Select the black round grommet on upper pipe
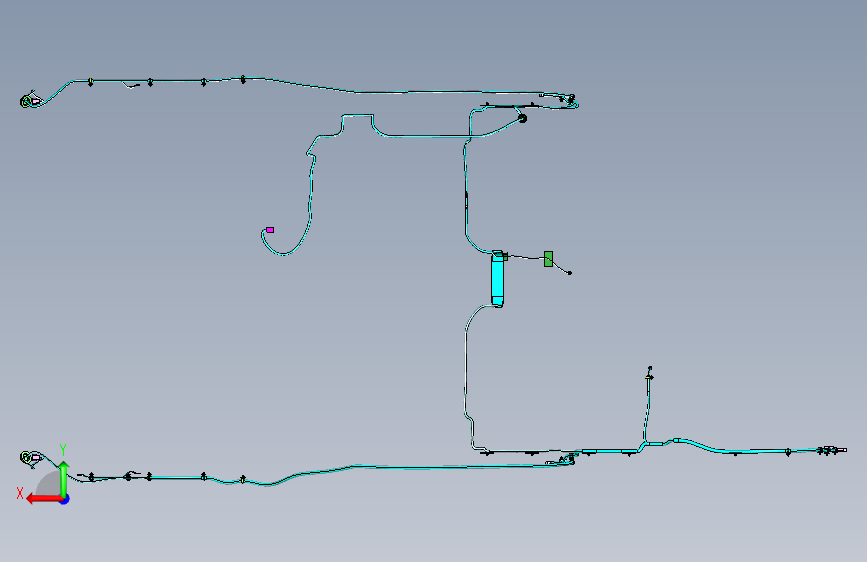867x562 pixels. pos(523,118)
